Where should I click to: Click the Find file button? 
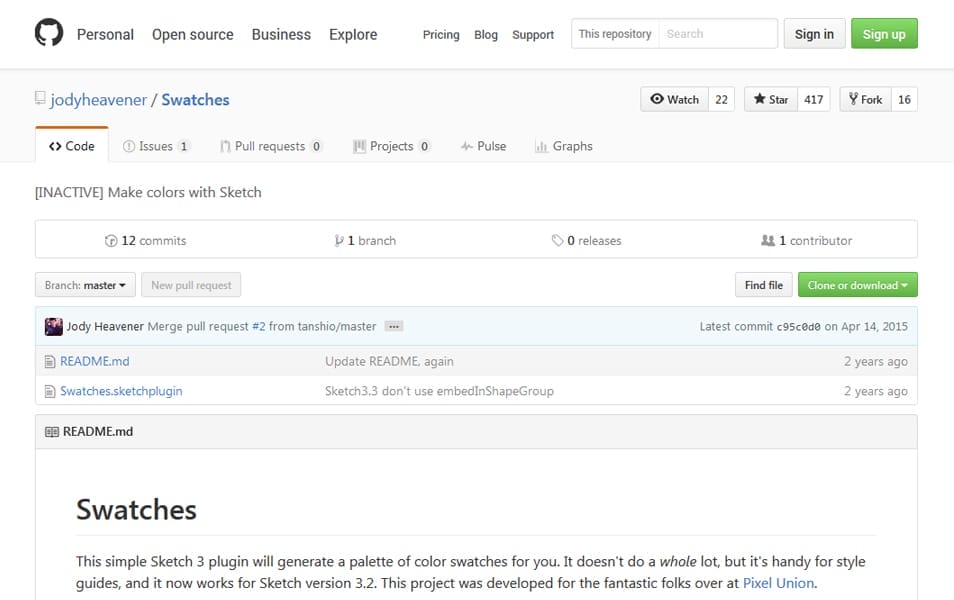[763, 285]
